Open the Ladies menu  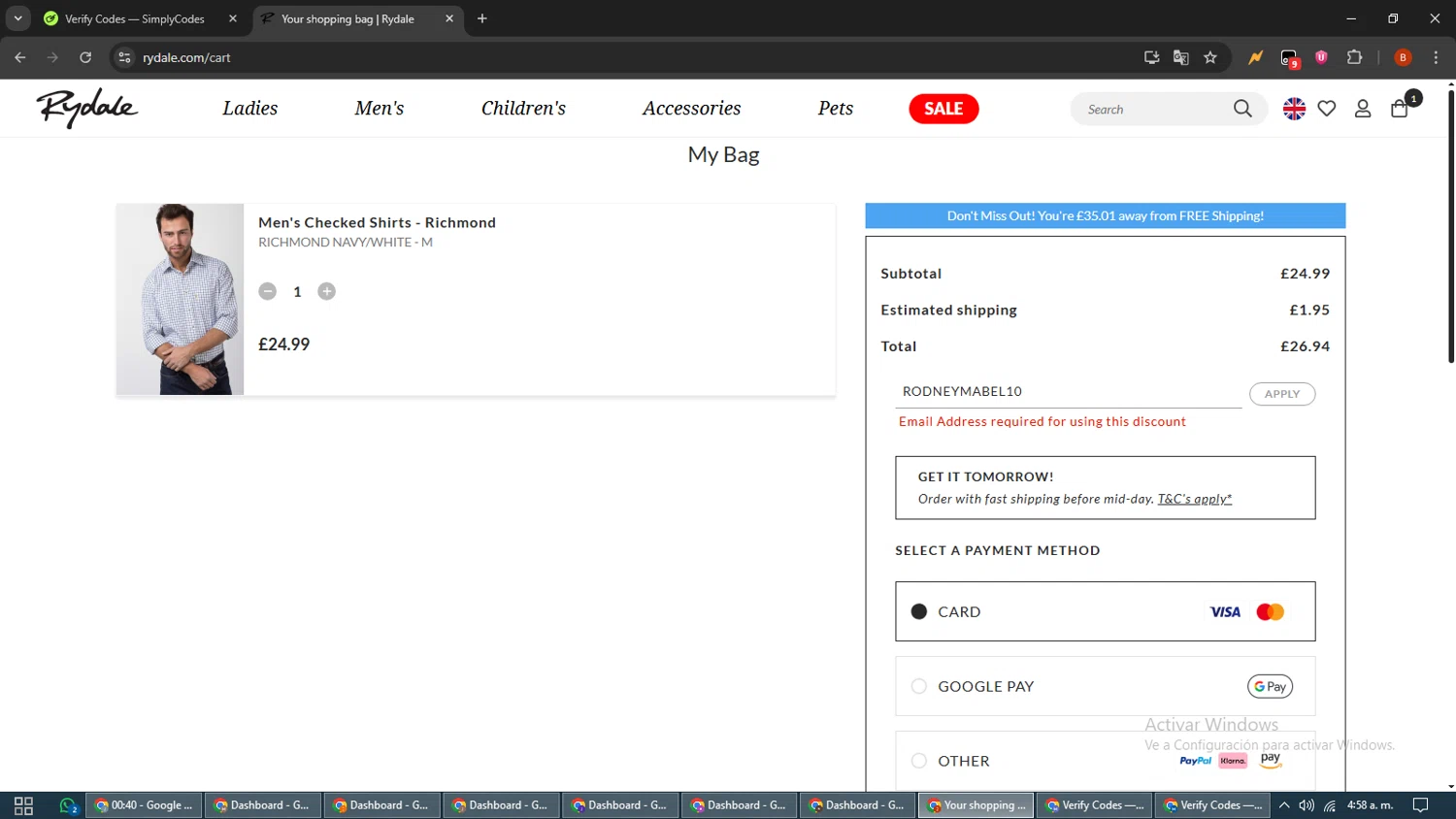(x=250, y=108)
